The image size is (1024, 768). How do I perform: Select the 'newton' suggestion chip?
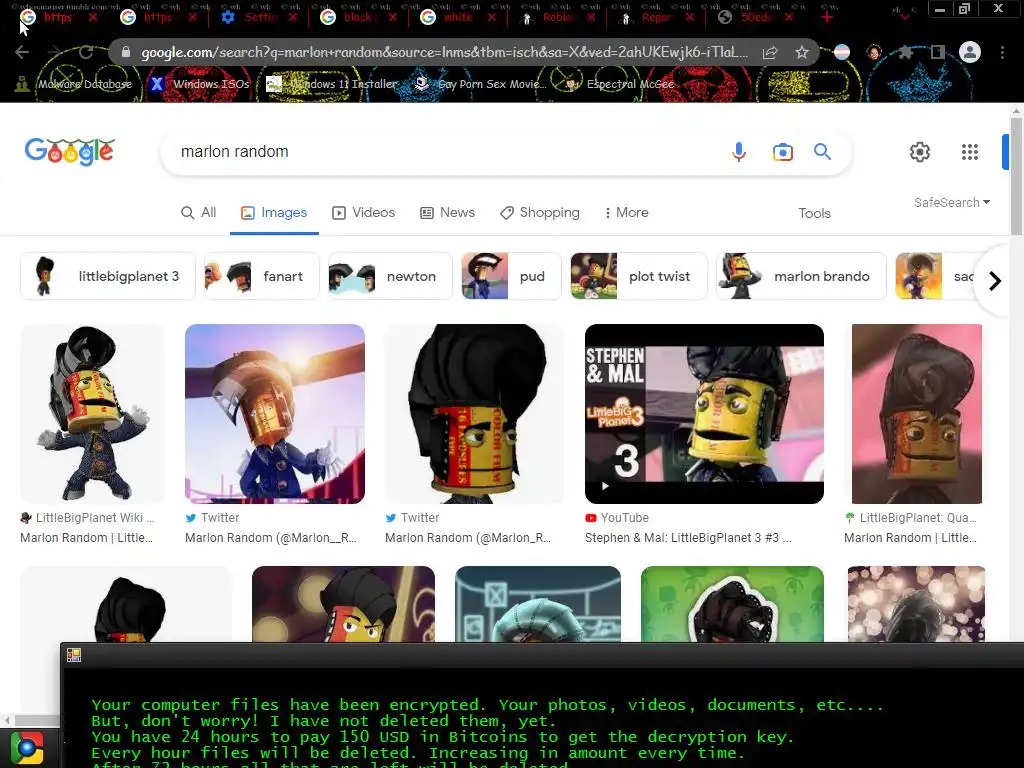[x=390, y=276]
